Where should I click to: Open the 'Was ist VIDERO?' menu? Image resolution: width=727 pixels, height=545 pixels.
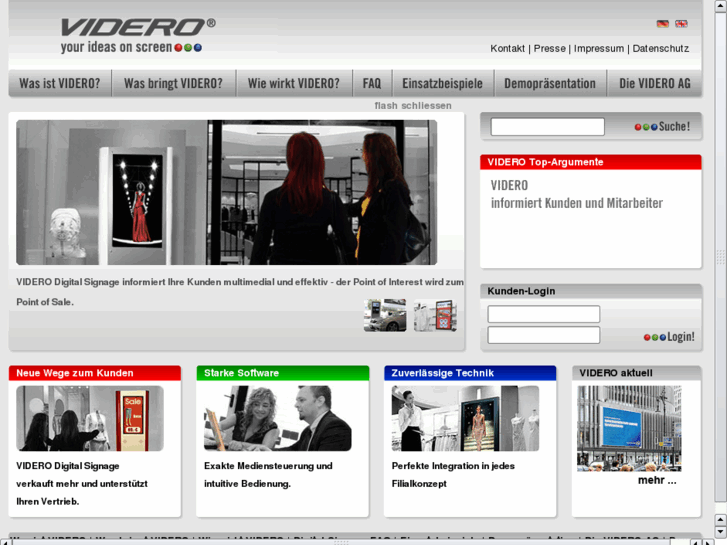(60, 83)
